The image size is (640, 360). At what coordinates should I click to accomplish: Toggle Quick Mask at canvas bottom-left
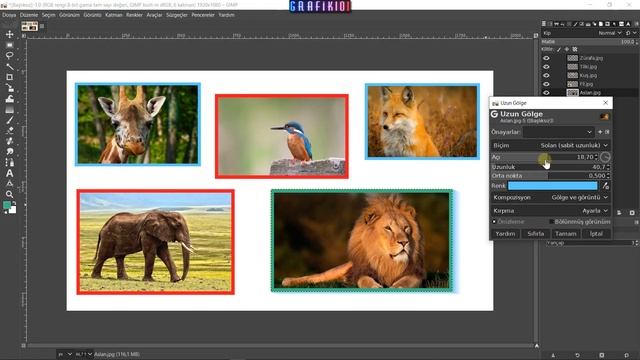pos(23,346)
